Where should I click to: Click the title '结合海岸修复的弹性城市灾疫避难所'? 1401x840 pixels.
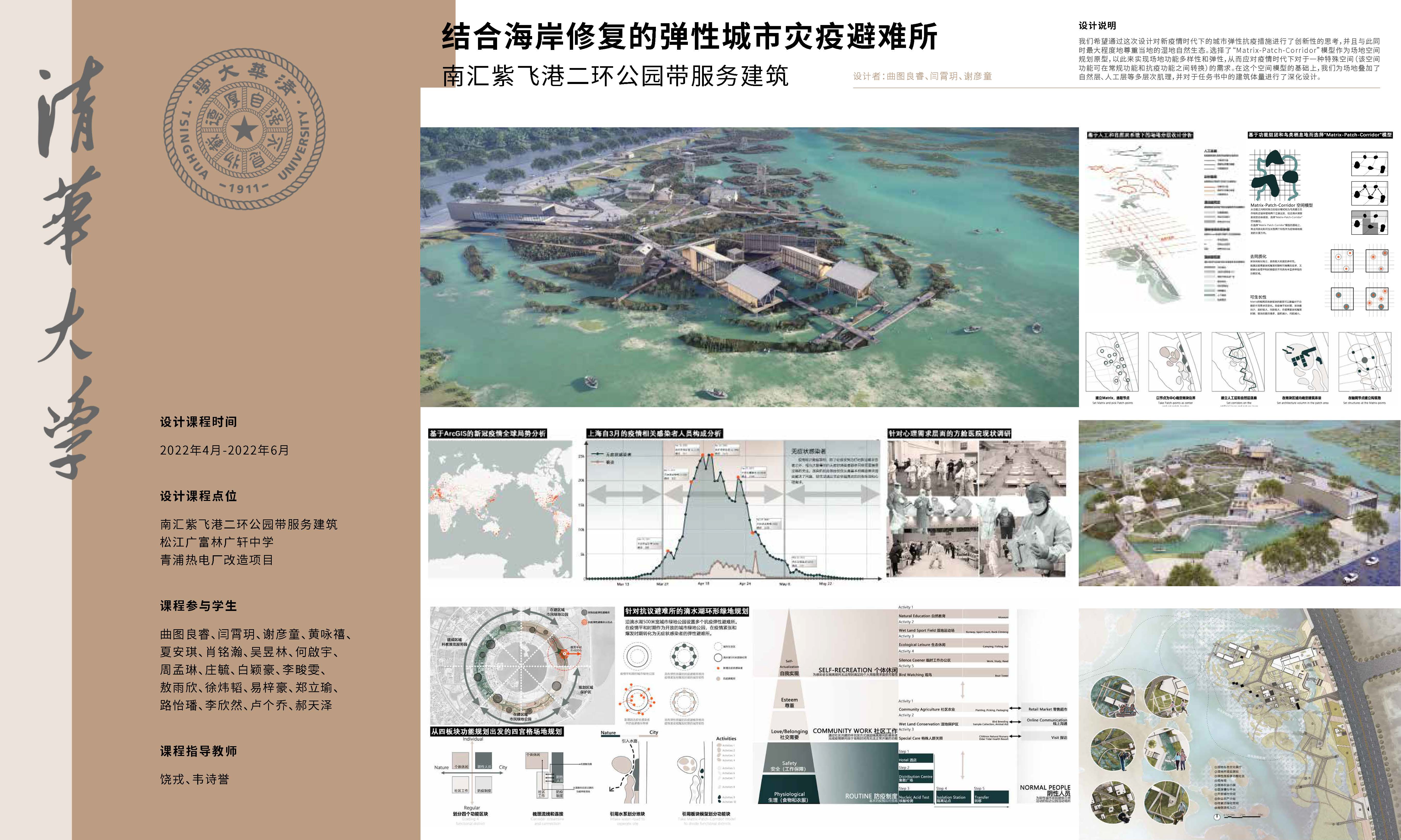pyautogui.click(x=689, y=36)
